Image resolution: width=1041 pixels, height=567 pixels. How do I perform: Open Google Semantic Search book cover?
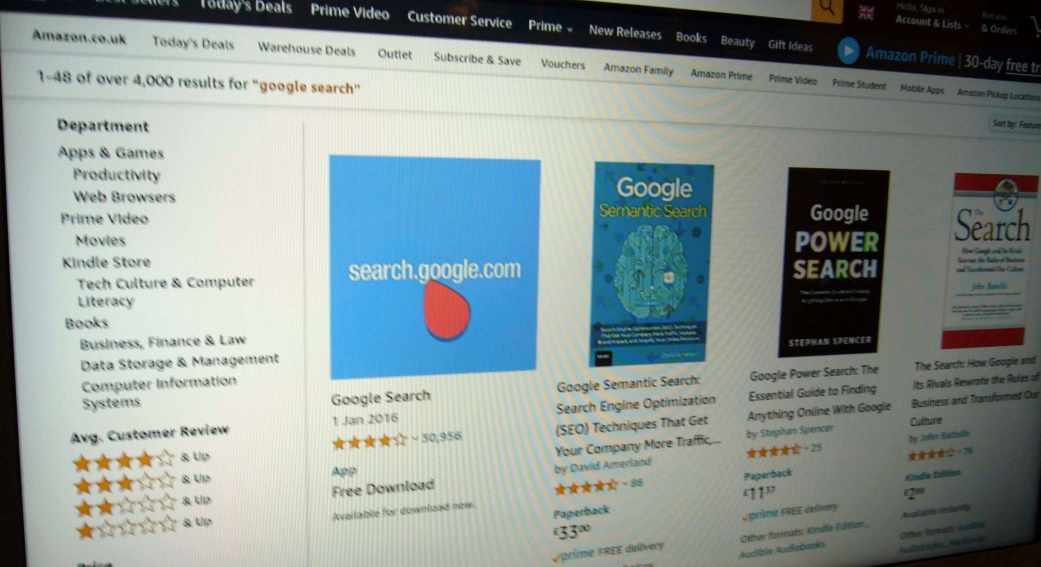coord(651,264)
